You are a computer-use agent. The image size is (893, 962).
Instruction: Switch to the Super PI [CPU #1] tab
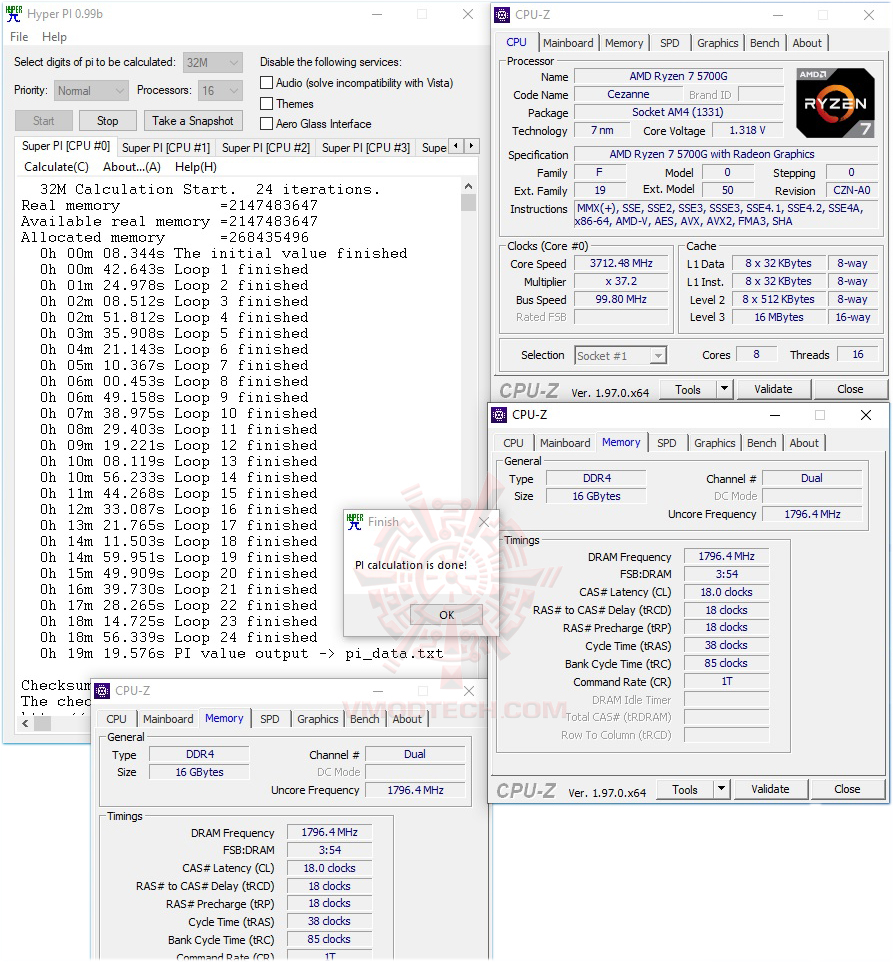[x=166, y=148]
